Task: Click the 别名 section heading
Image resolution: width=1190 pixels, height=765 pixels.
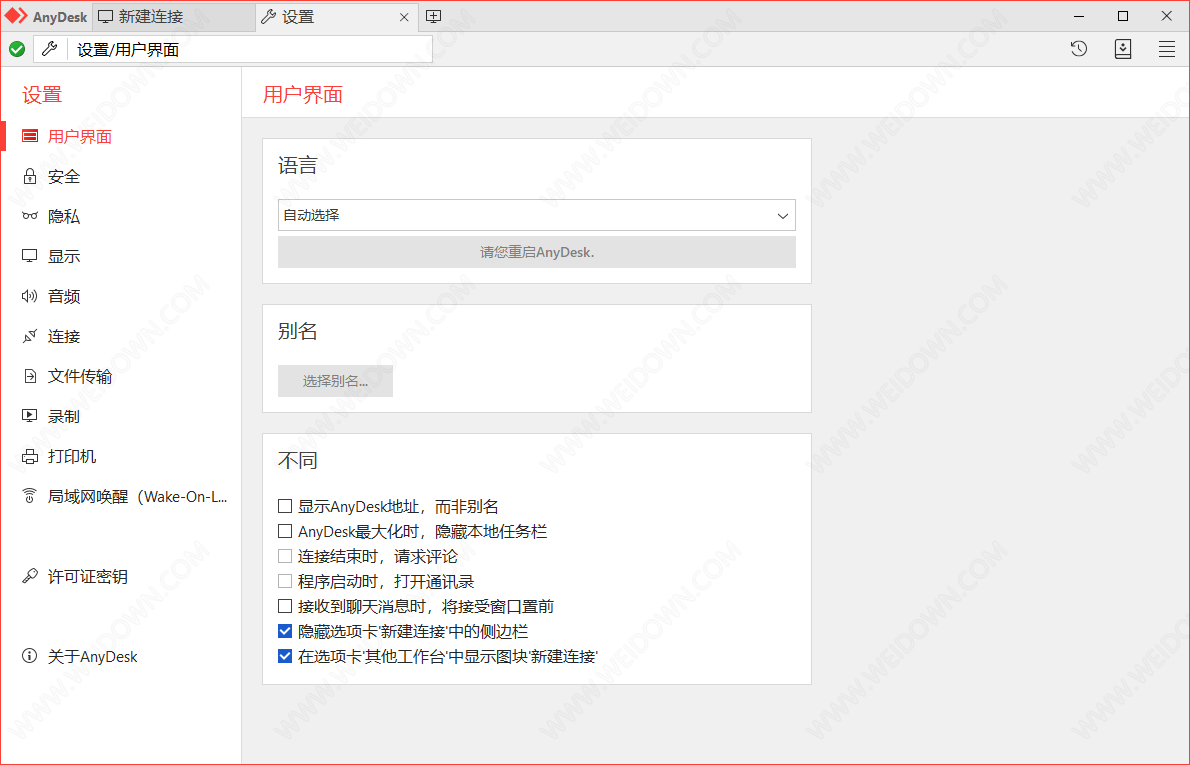Action: [298, 331]
